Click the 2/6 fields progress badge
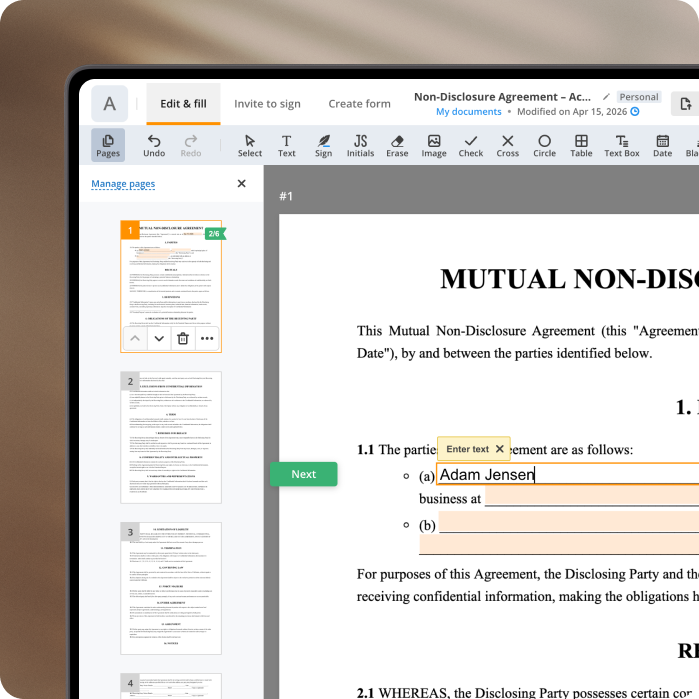The height and width of the screenshot is (699, 699). tap(215, 234)
